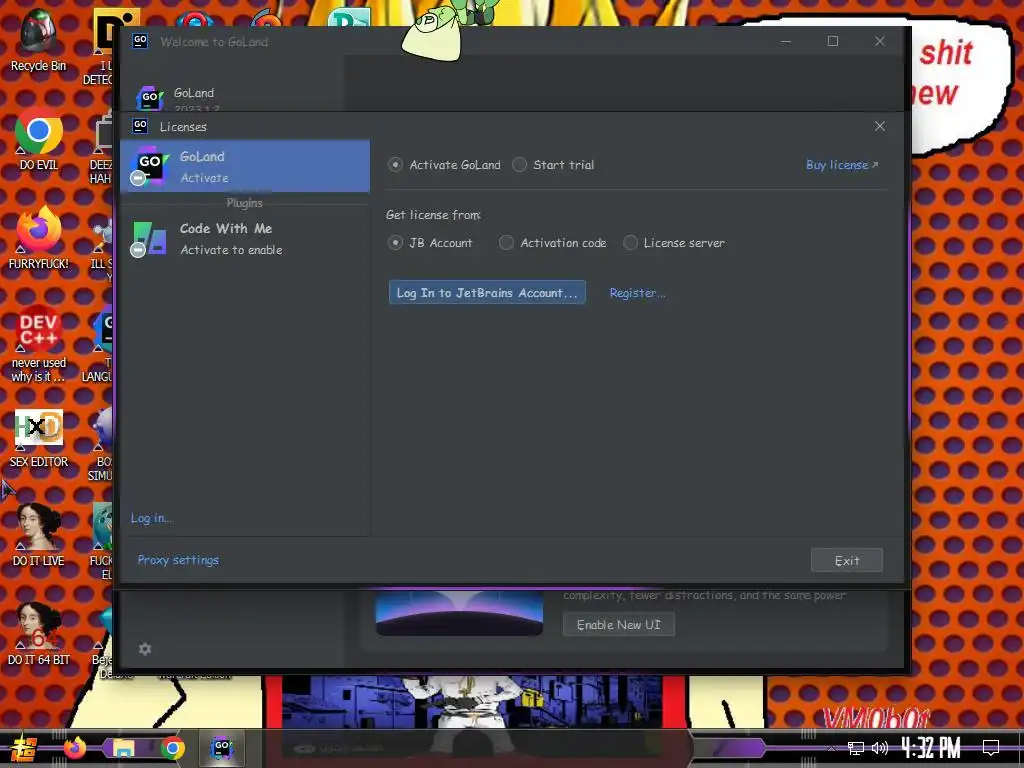Open HxD shortcut on desktop
The image size is (1024, 768).
pyautogui.click(x=39, y=439)
